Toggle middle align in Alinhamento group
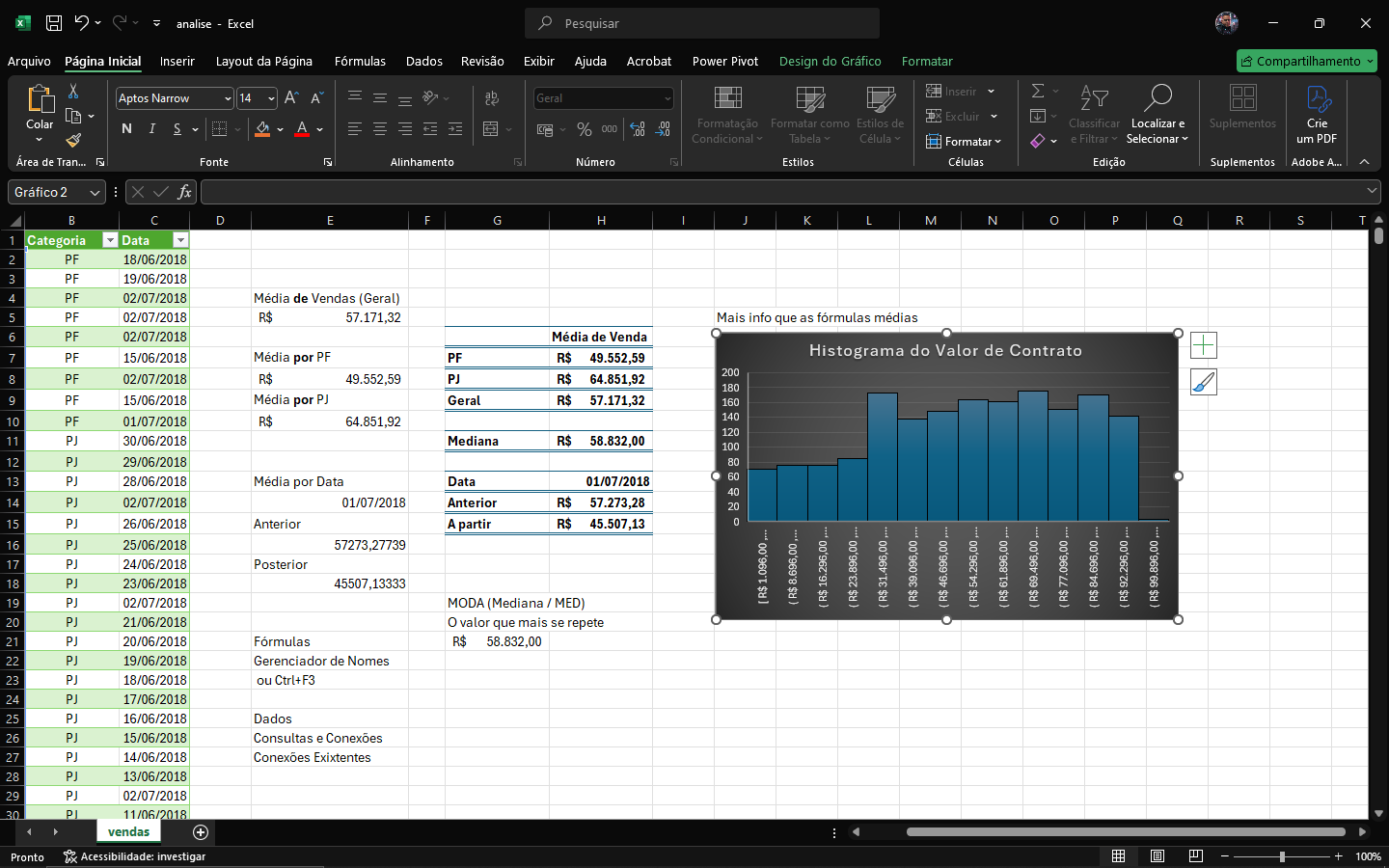Image resolution: width=1389 pixels, height=868 pixels. (380, 98)
